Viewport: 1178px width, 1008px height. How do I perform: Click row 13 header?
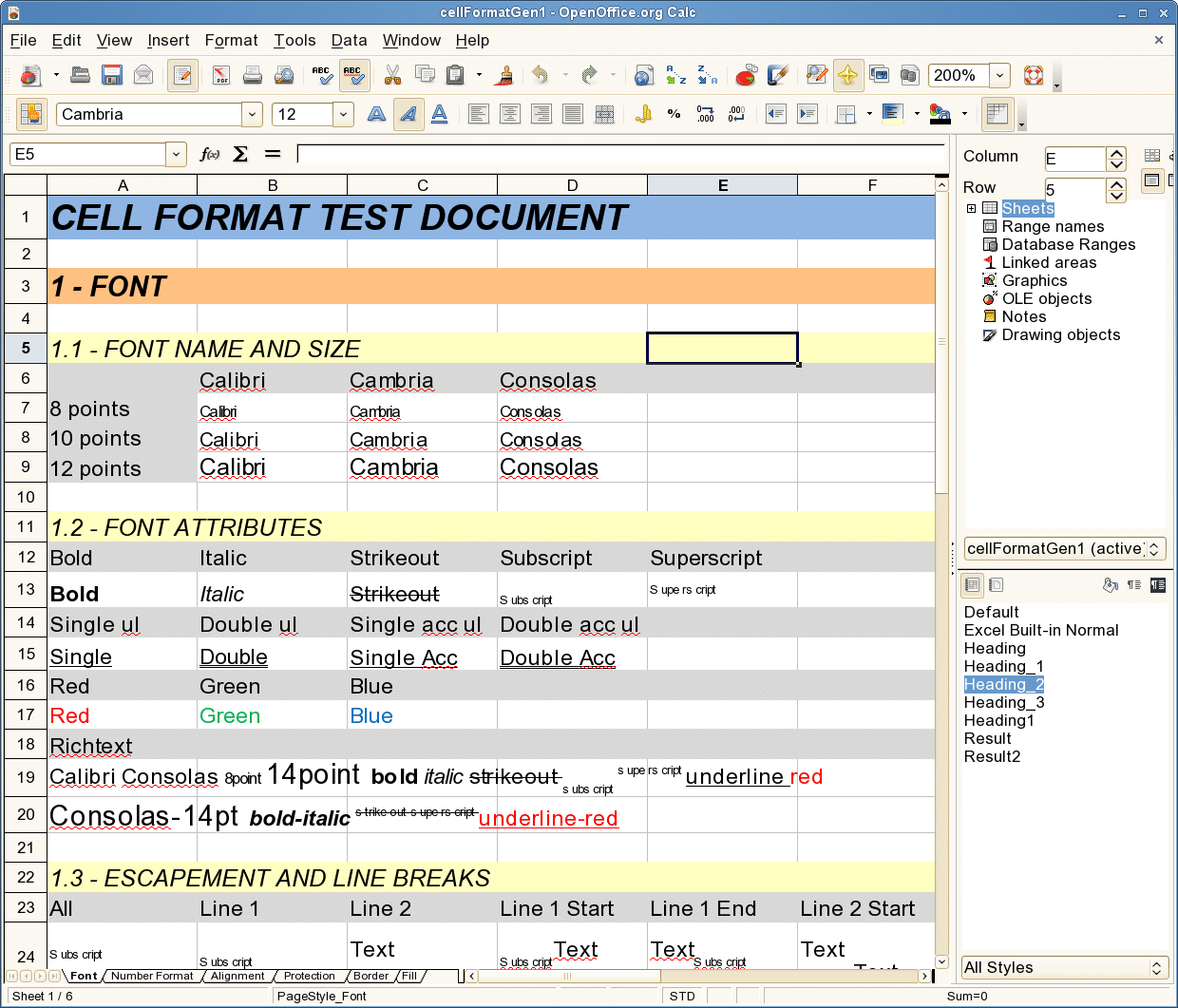[26, 589]
